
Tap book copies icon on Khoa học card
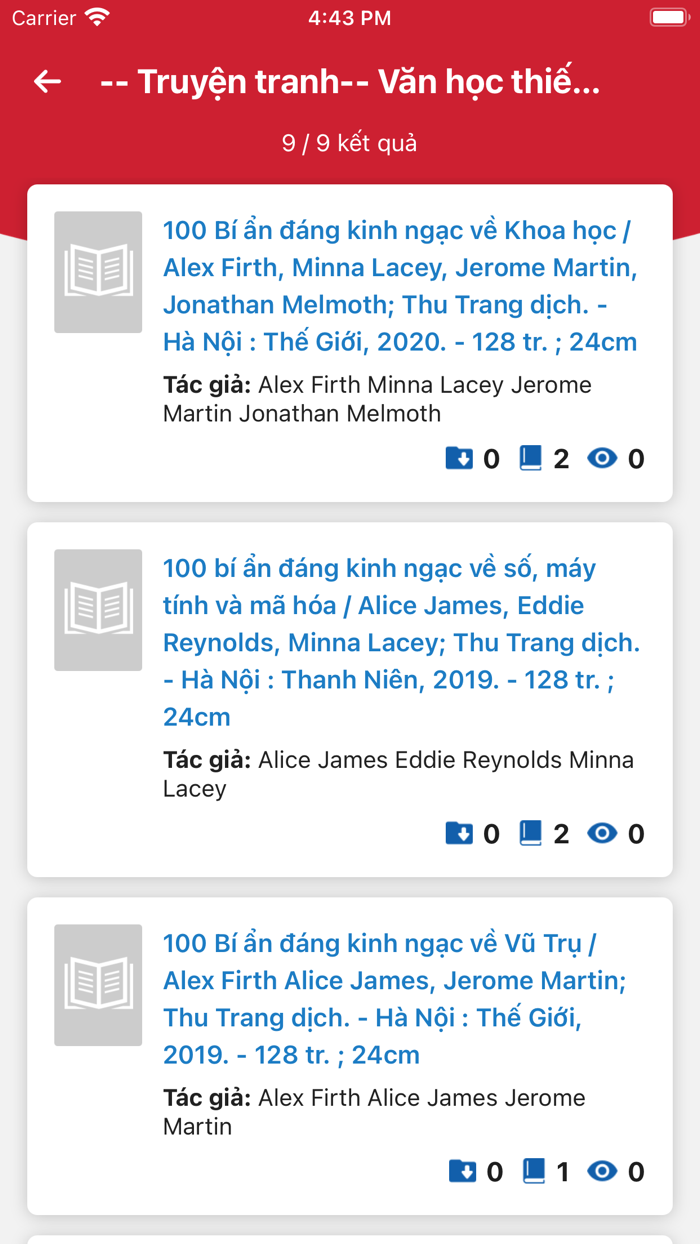point(531,459)
